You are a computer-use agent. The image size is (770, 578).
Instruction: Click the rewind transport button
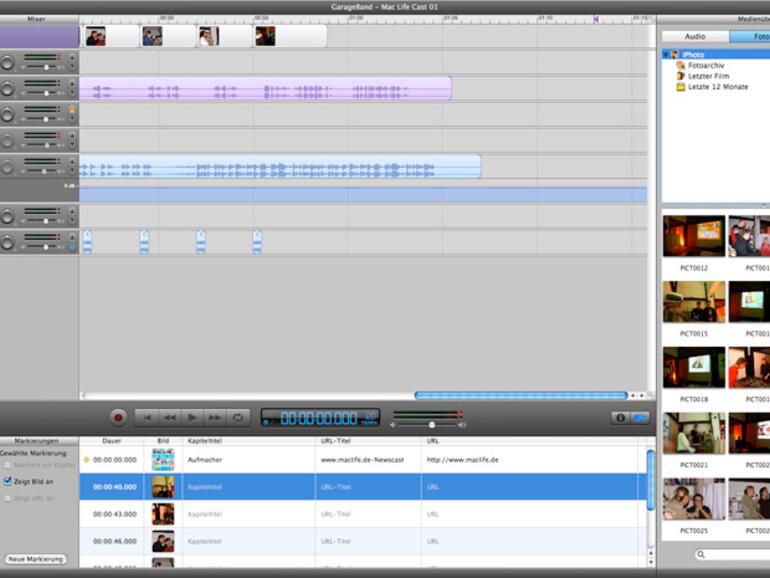point(169,417)
